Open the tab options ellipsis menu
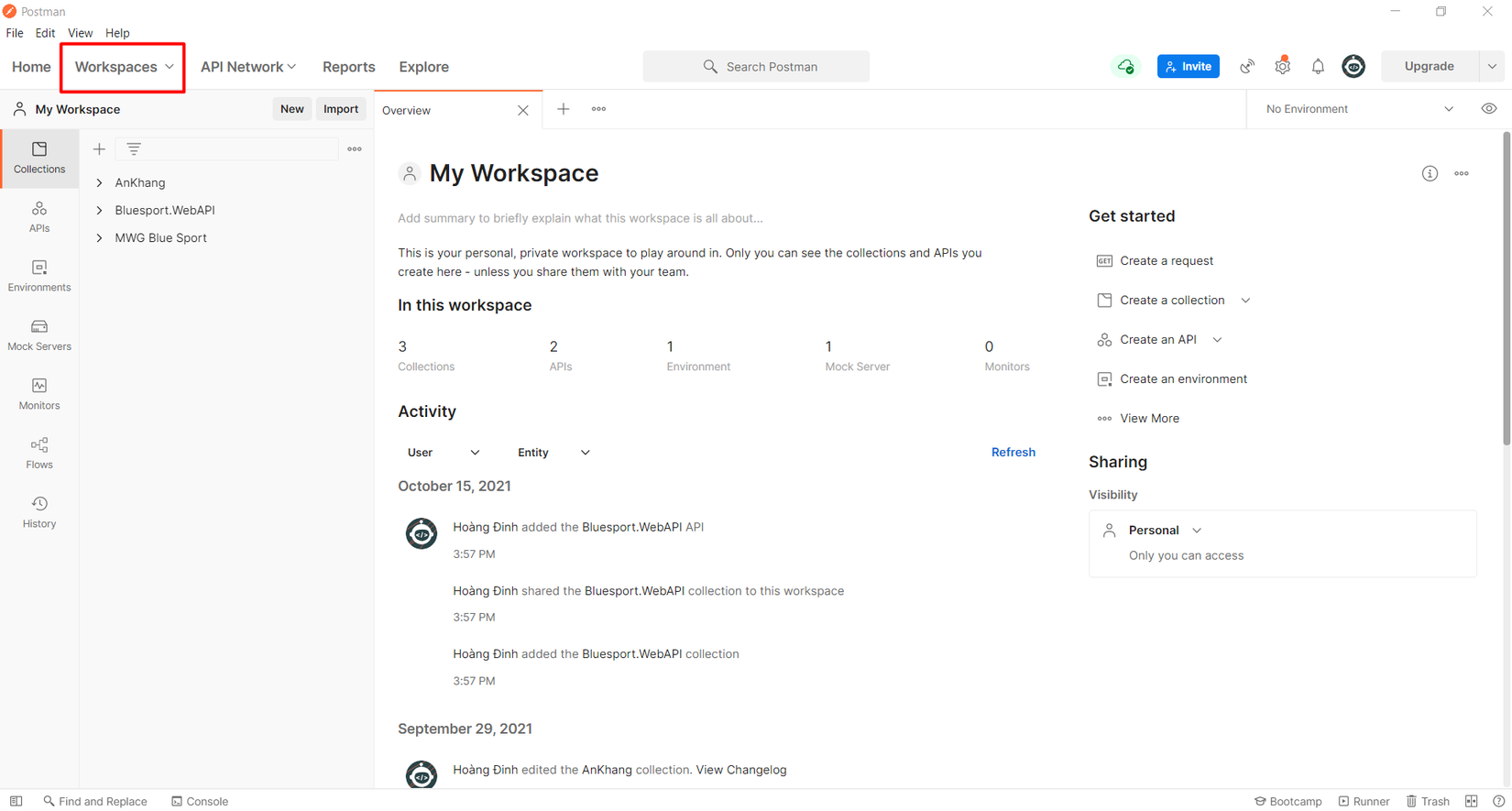The image size is (1512, 811). coord(598,109)
